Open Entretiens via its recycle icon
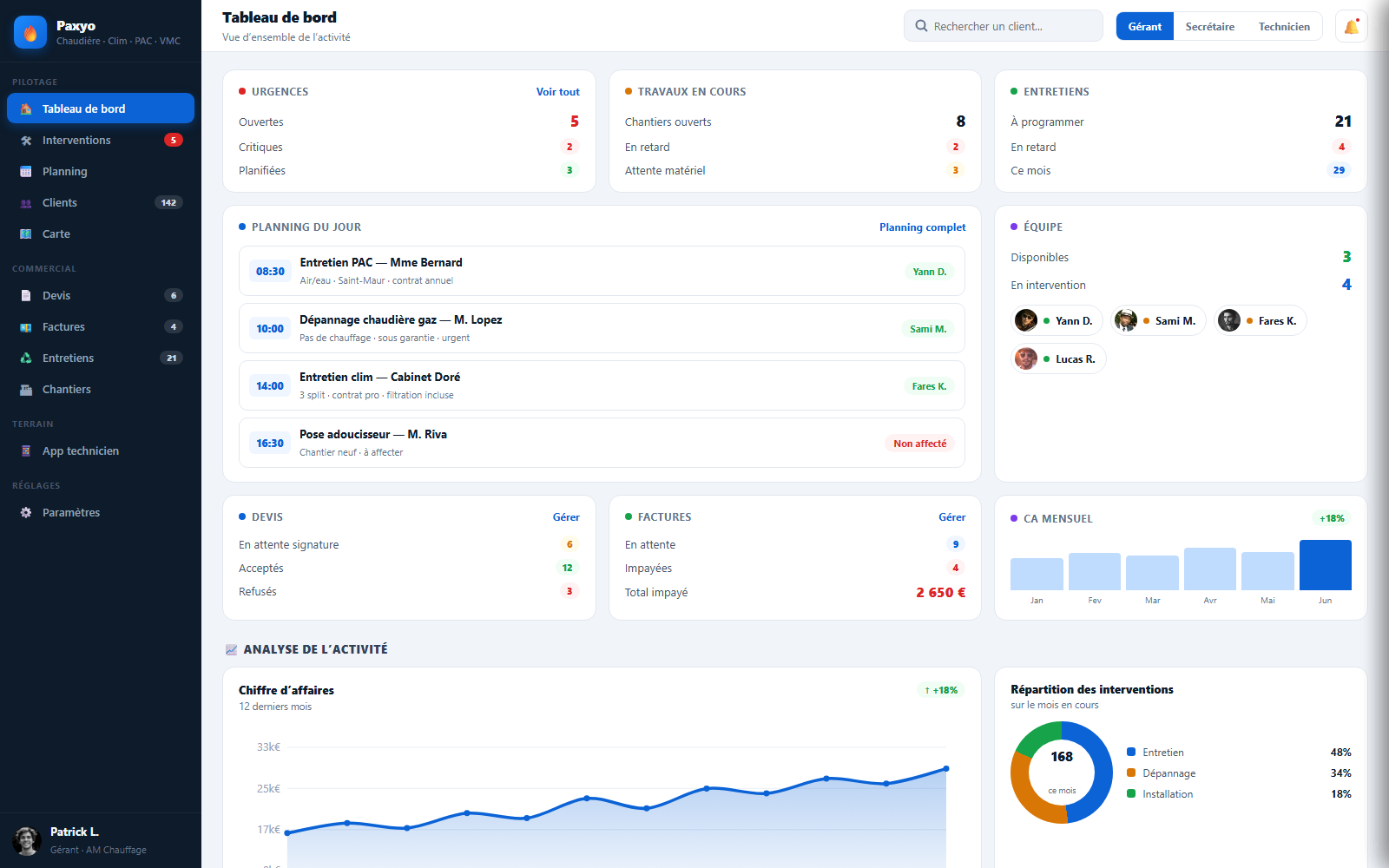Image resolution: width=1389 pixels, height=868 pixels. [x=26, y=358]
